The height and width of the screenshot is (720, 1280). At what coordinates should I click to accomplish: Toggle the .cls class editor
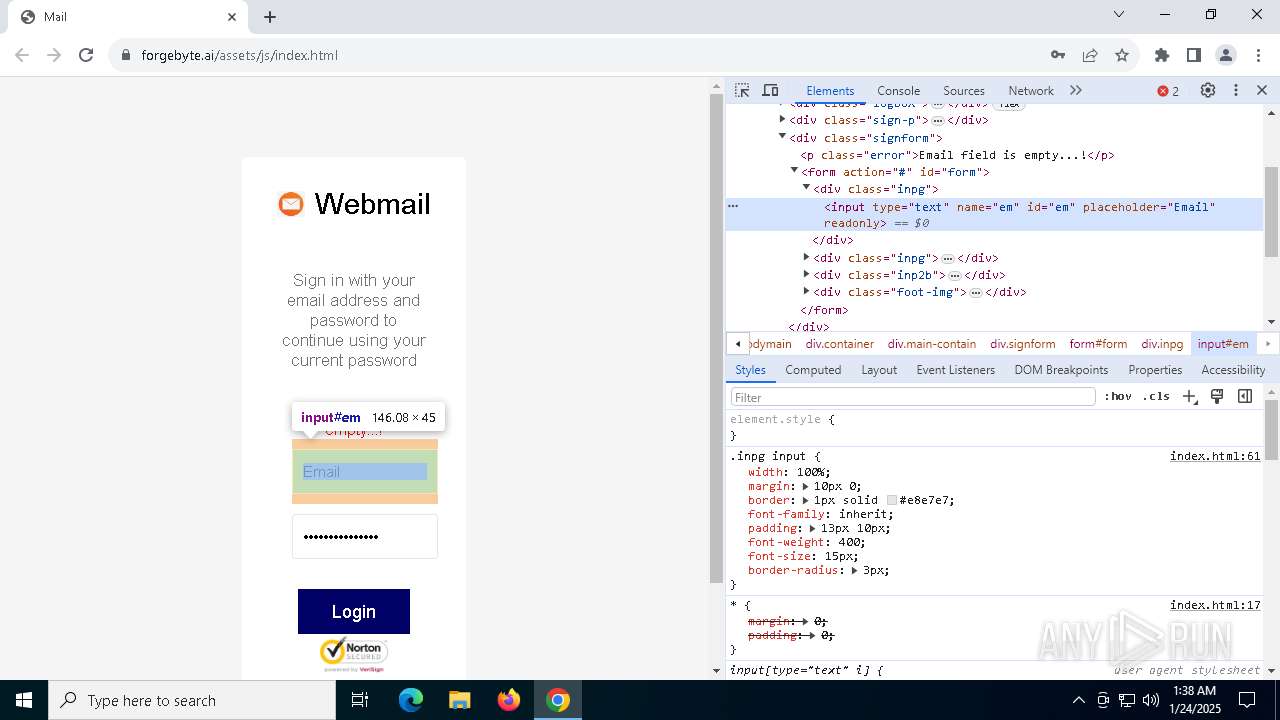point(1156,396)
